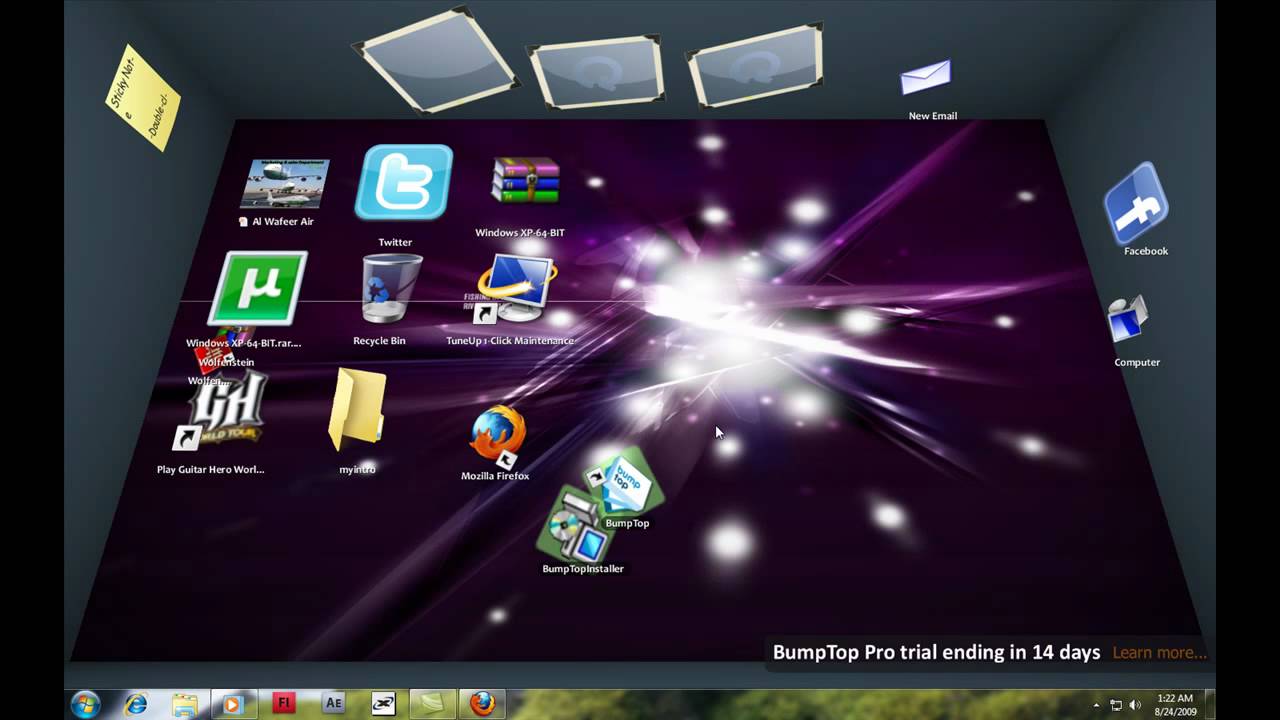Open Adobe After Effects from the taskbar
The image size is (1280, 720).
click(x=333, y=704)
